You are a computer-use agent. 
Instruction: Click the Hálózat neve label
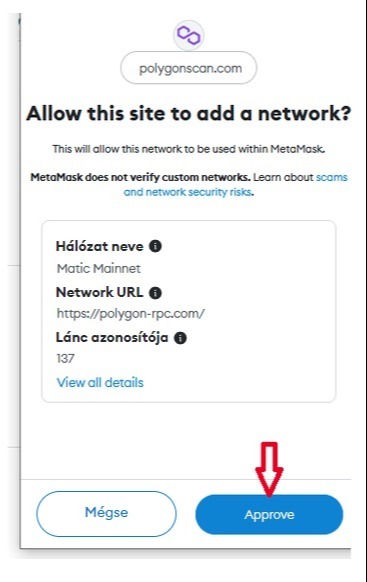click(x=99, y=246)
